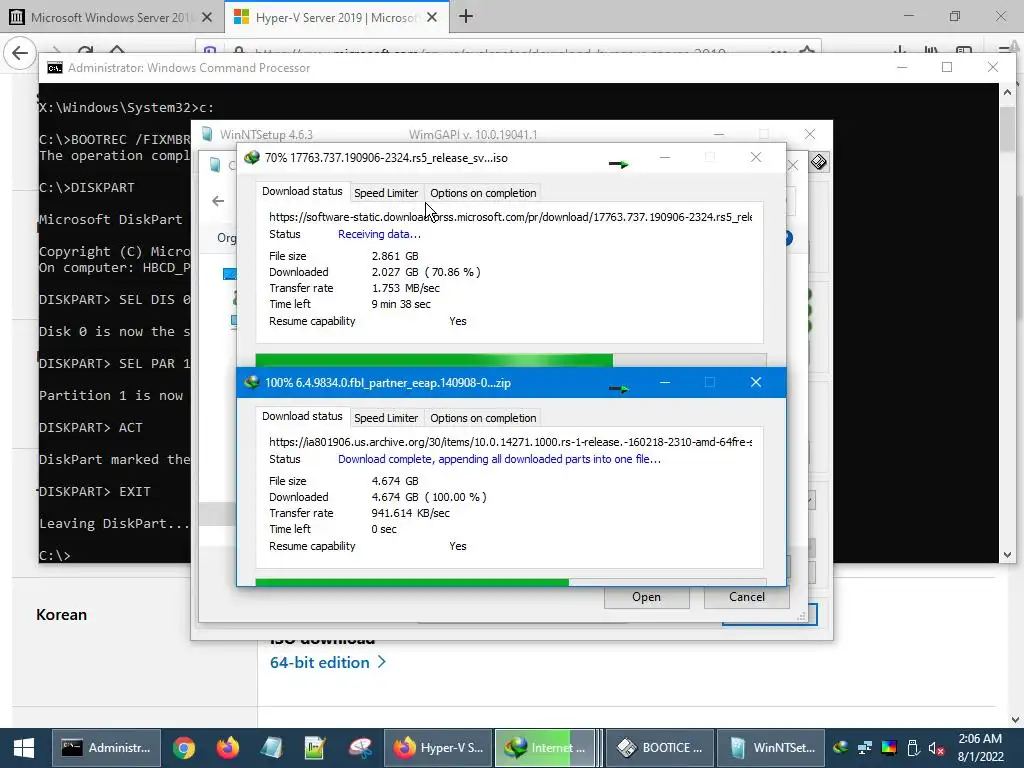Click the Korean language label on the web page

(61, 615)
